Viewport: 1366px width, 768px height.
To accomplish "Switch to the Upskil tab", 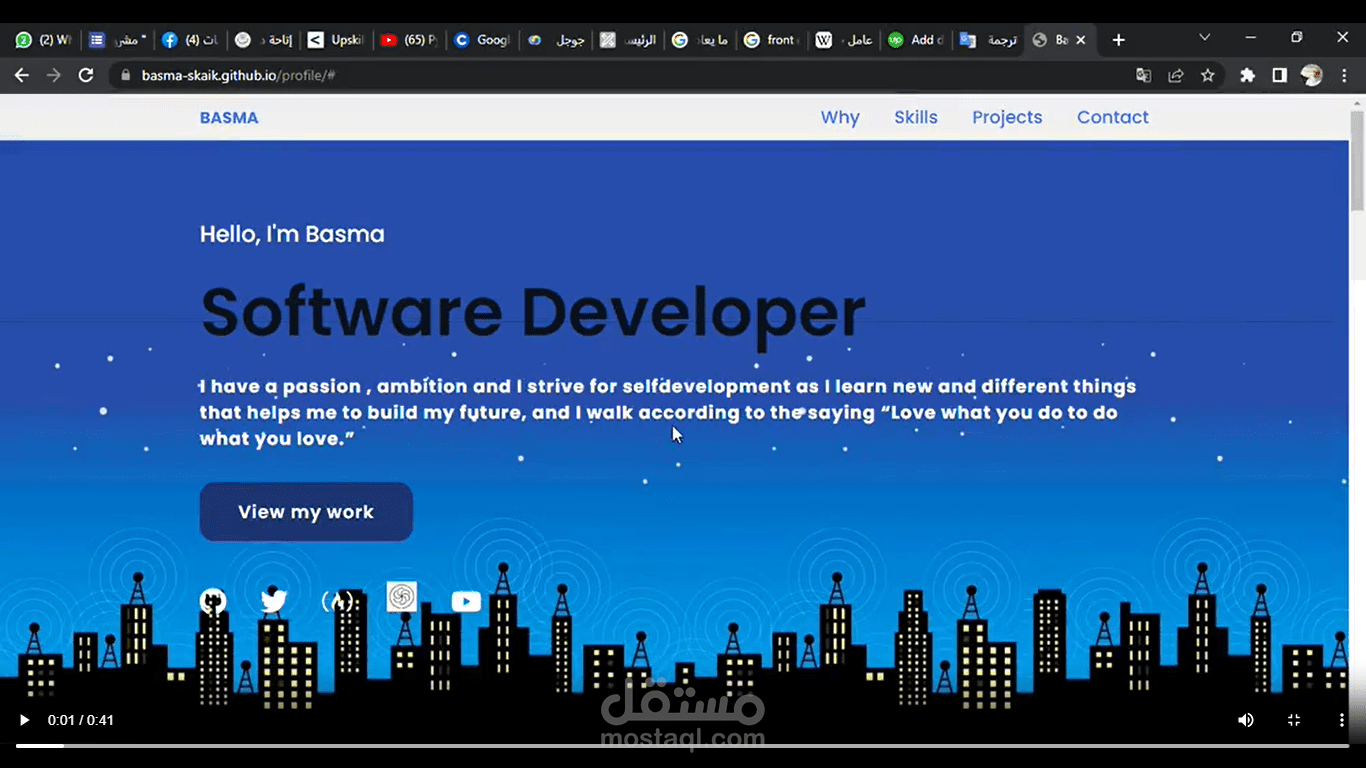I will click(x=336, y=40).
